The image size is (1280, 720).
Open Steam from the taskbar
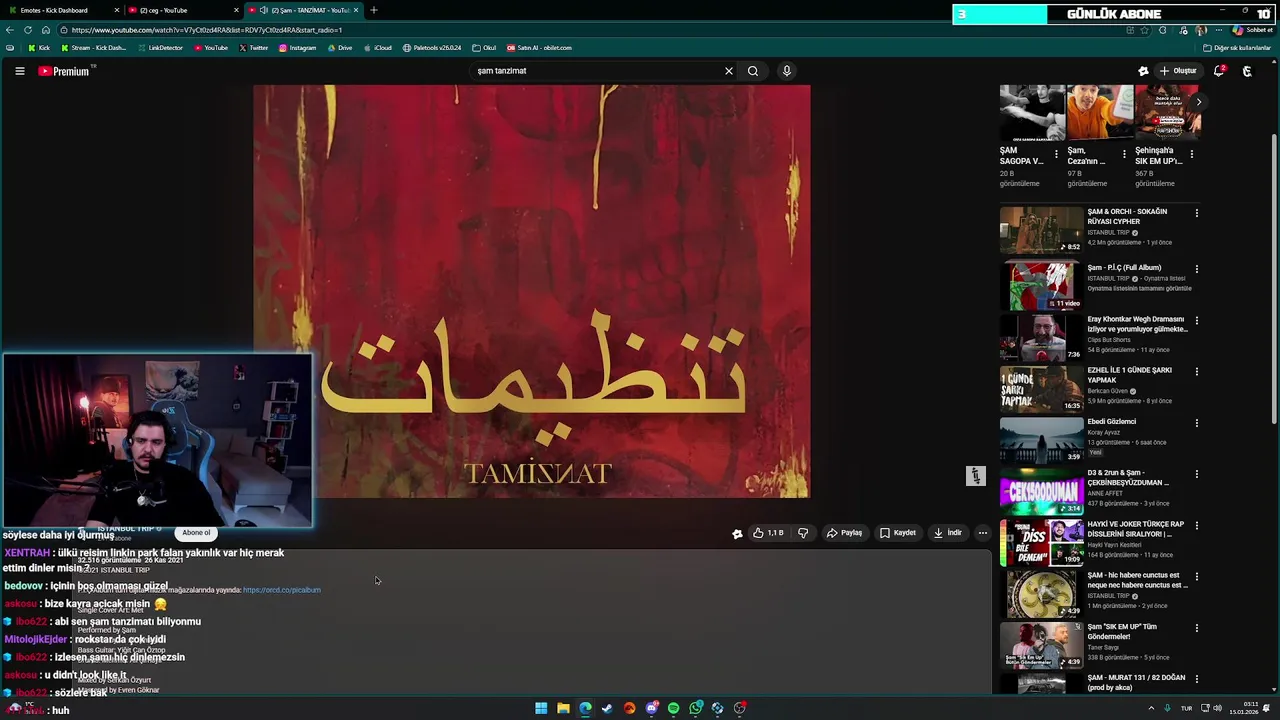(x=607, y=708)
